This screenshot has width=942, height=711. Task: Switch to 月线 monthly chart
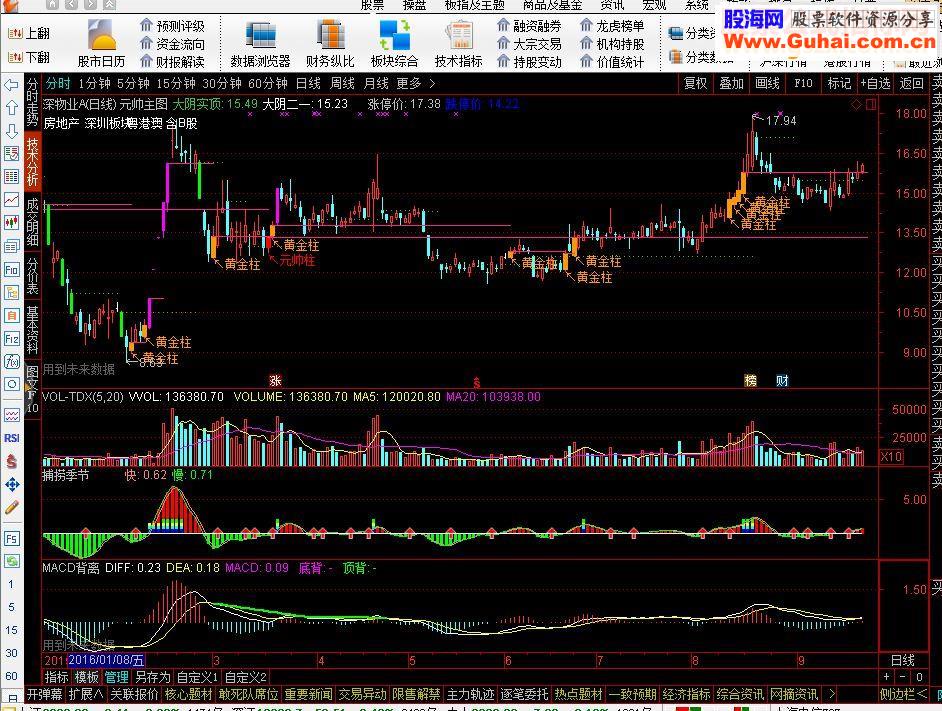[376, 84]
